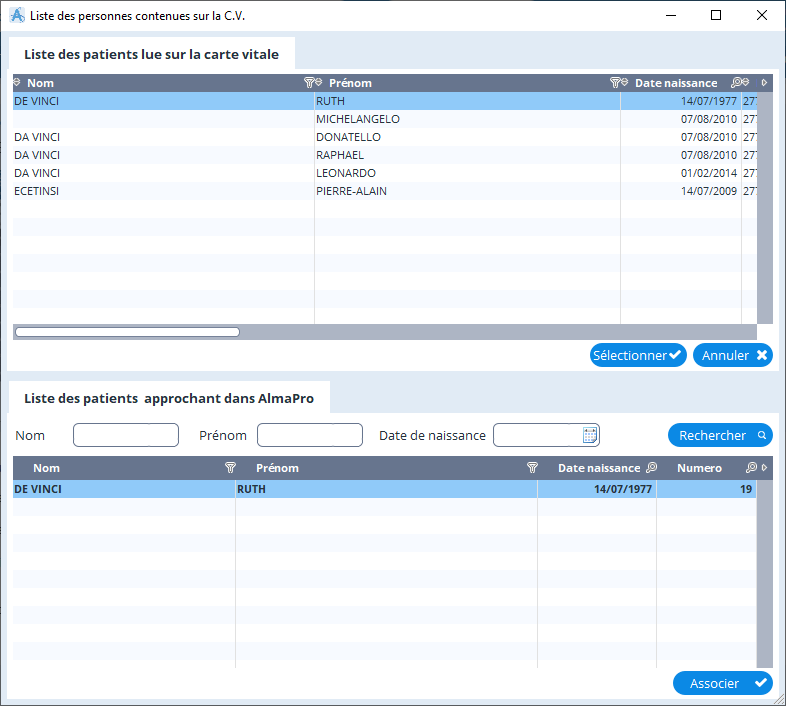The height and width of the screenshot is (706, 786).
Task: Click the magnifier icon in Numero column header
Action: (x=751, y=468)
